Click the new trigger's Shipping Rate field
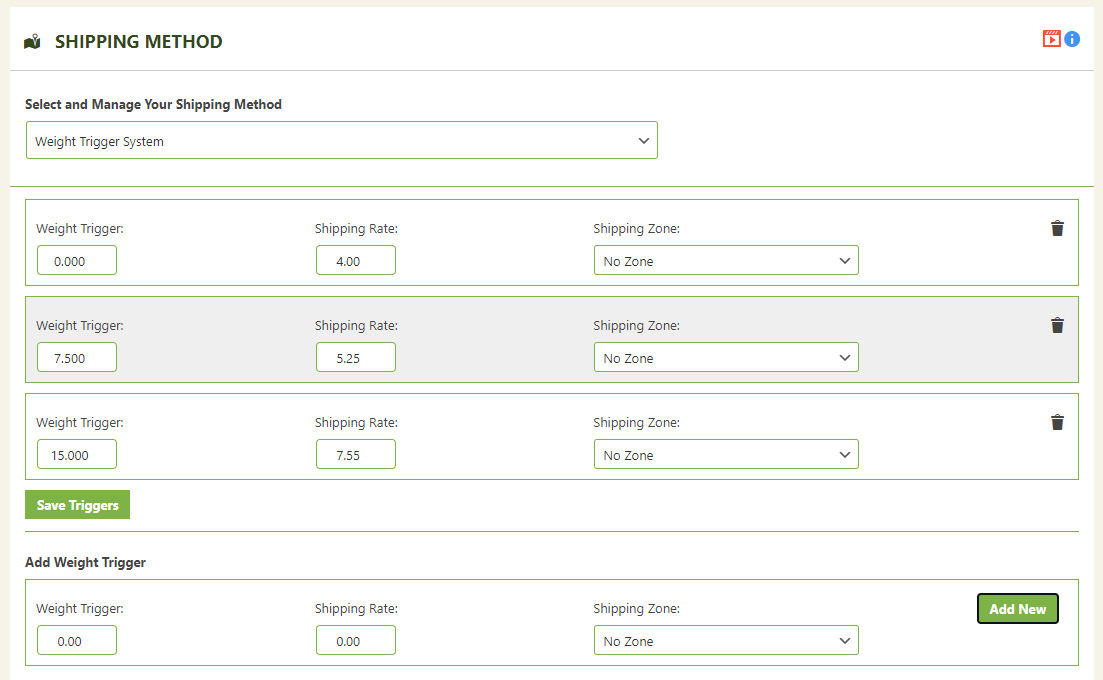 (x=355, y=641)
